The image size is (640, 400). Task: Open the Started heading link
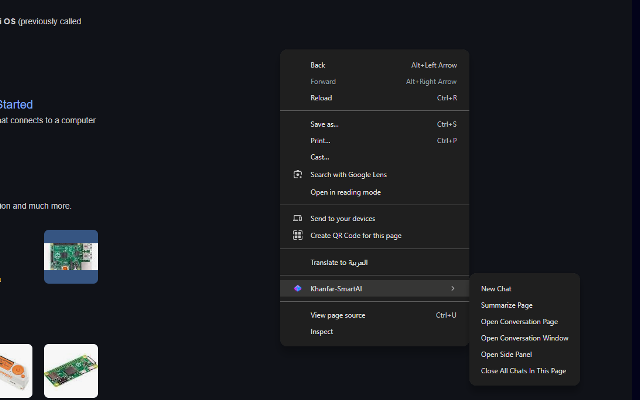16,104
